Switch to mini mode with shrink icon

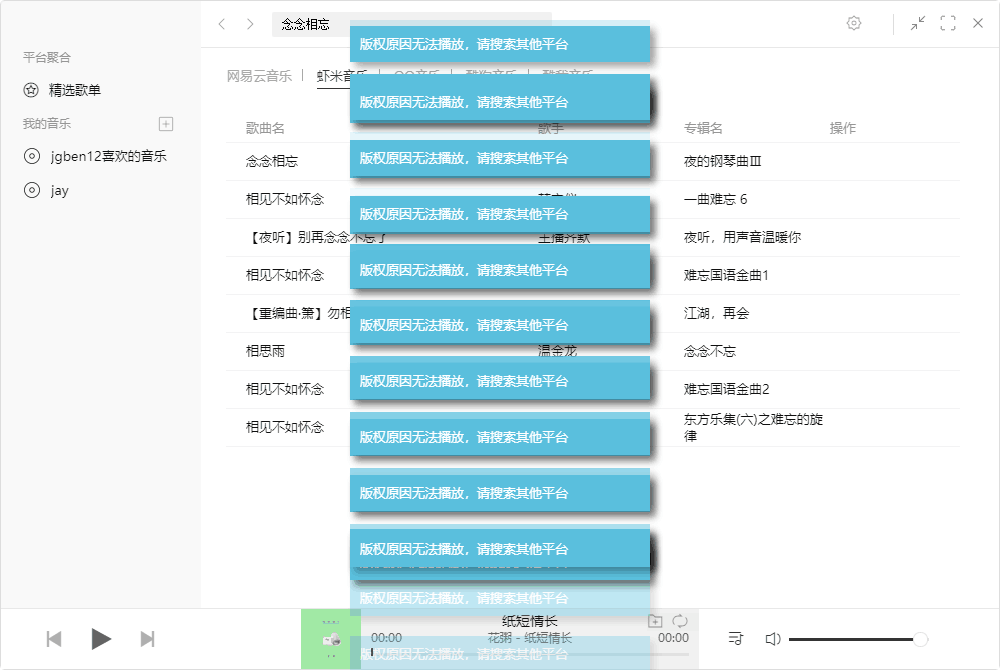pyautogui.click(x=918, y=24)
